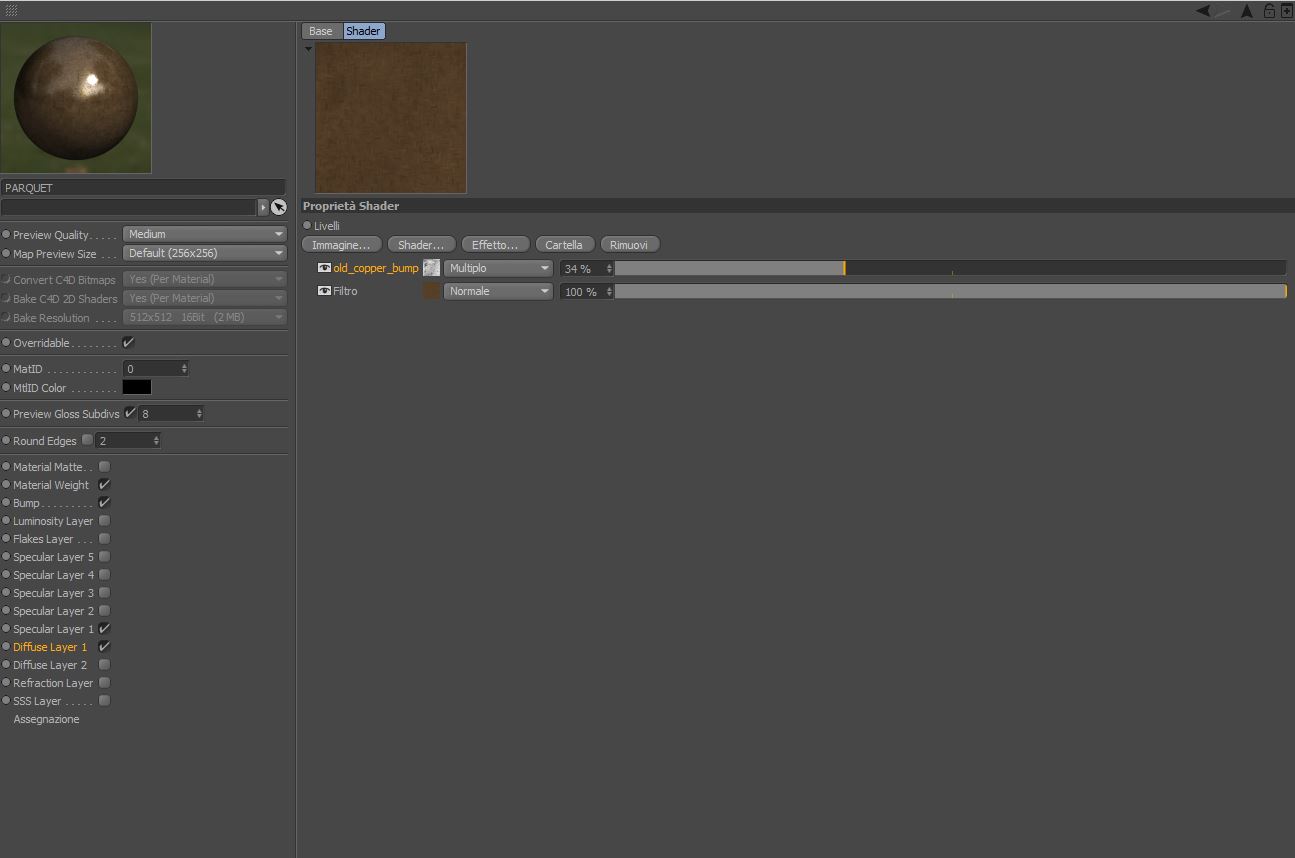The width and height of the screenshot is (1295, 858).
Task: Add a folder with Cartella button
Action: tap(564, 245)
